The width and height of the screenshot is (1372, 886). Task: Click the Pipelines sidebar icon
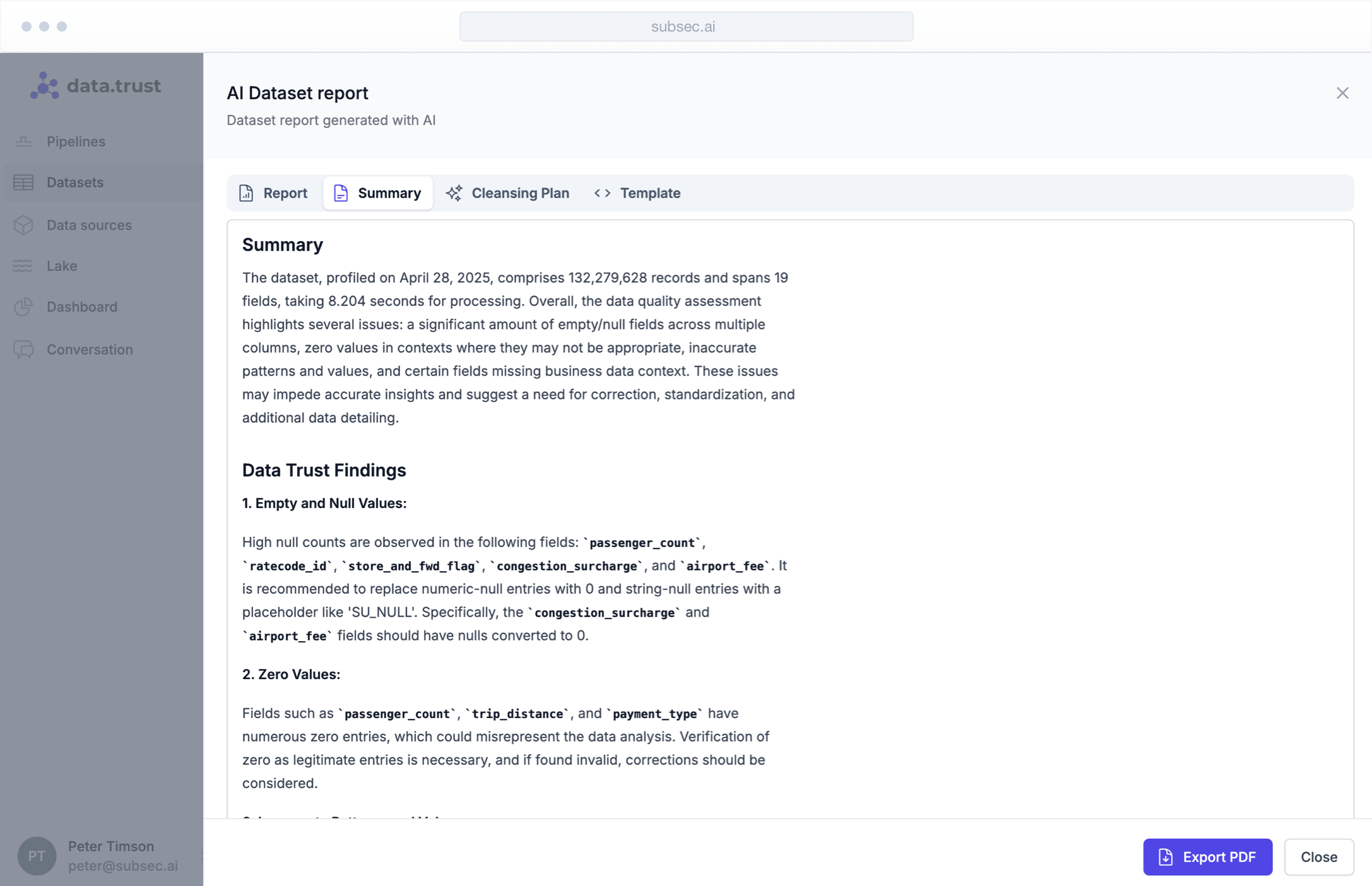(23, 141)
